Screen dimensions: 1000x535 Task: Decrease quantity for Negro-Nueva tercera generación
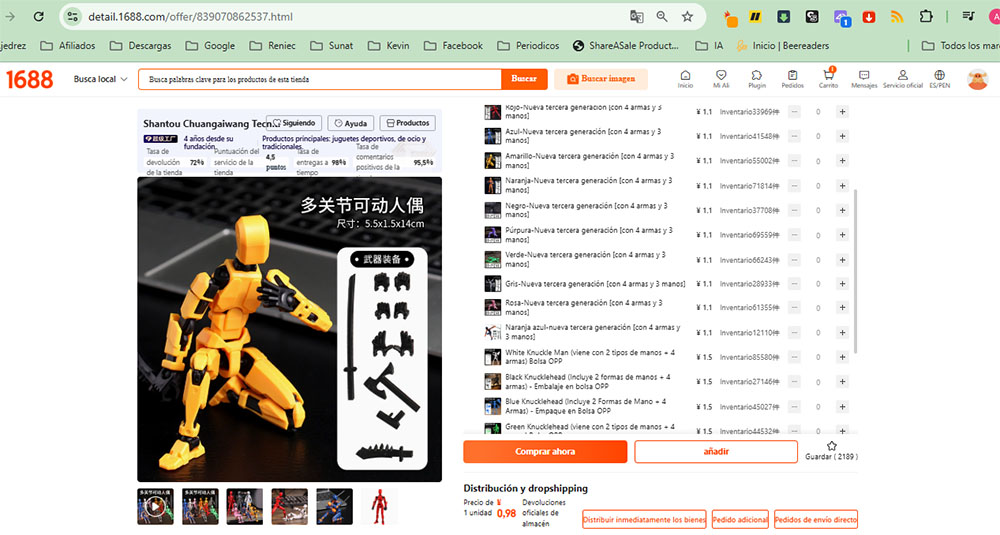point(794,211)
